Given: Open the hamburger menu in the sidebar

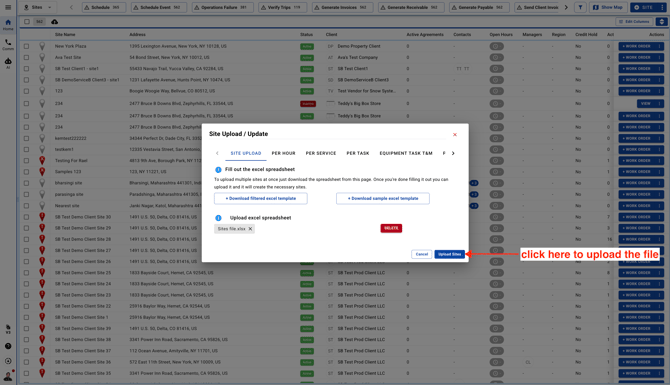Looking at the screenshot, I should coord(8,7).
